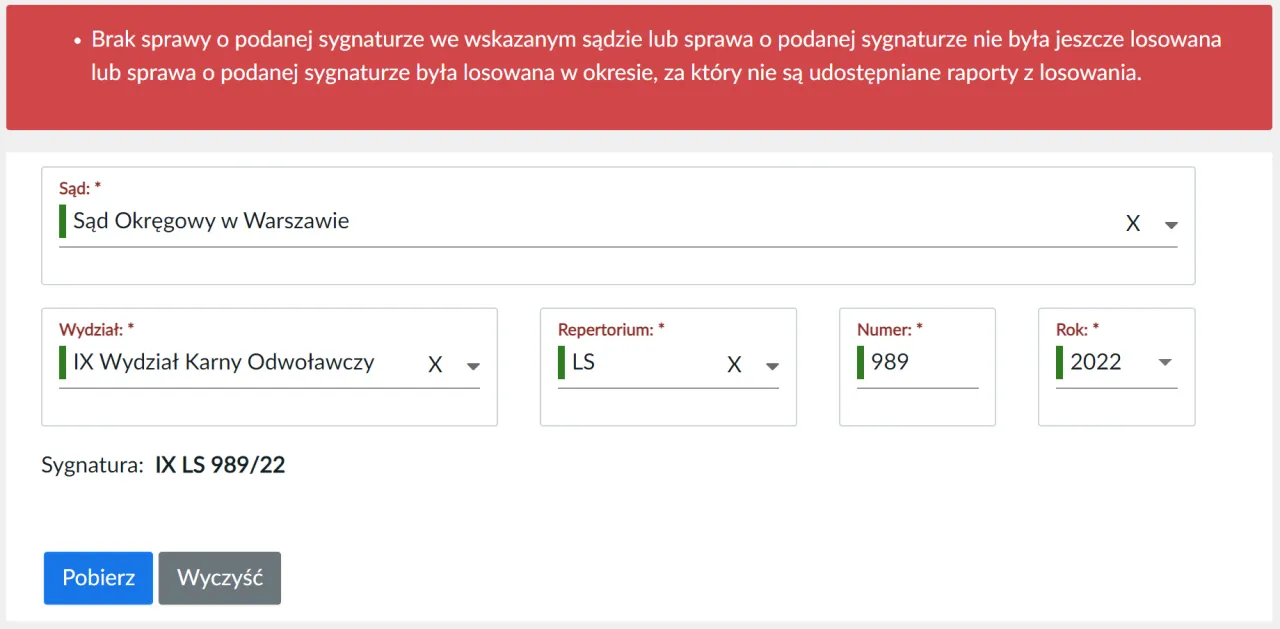Clear the Sąd selection using the X icon
The image size is (1280, 629).
pos(1133,222)
